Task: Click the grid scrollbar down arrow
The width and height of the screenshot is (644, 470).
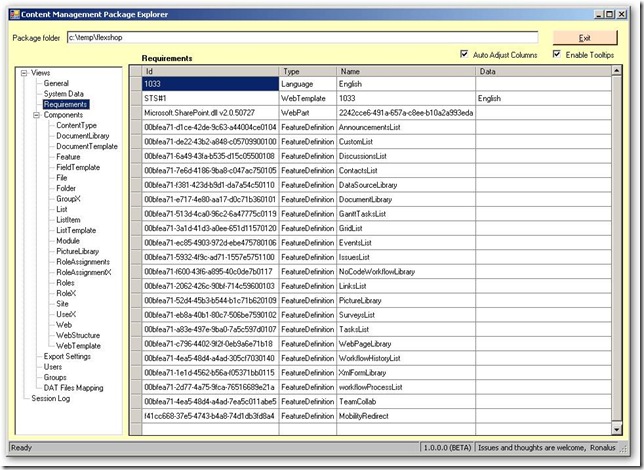Action: 616,430
